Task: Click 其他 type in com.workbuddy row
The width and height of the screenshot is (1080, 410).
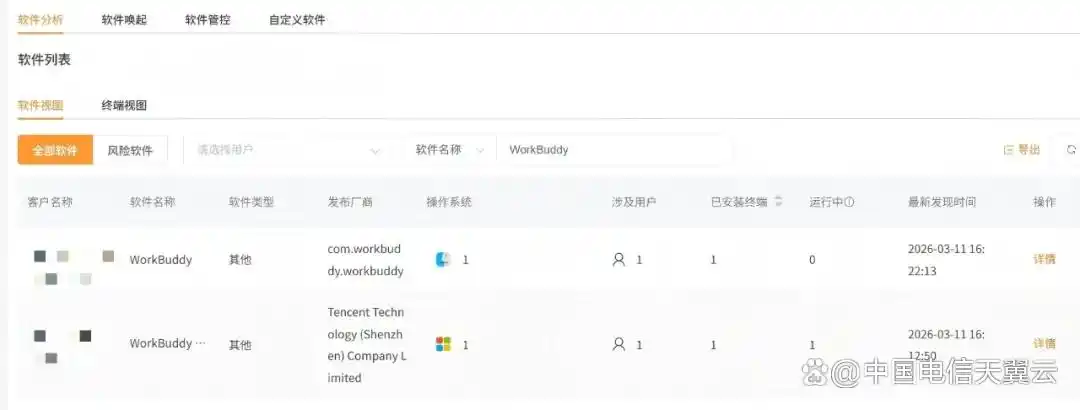Action: coord(240,260)
